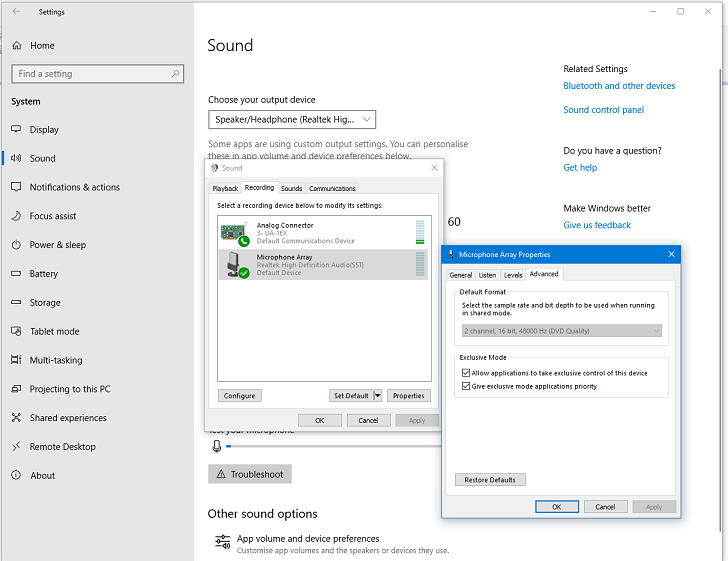
Task: Click OK in the Sound dialog
Action: click(320, 420)
